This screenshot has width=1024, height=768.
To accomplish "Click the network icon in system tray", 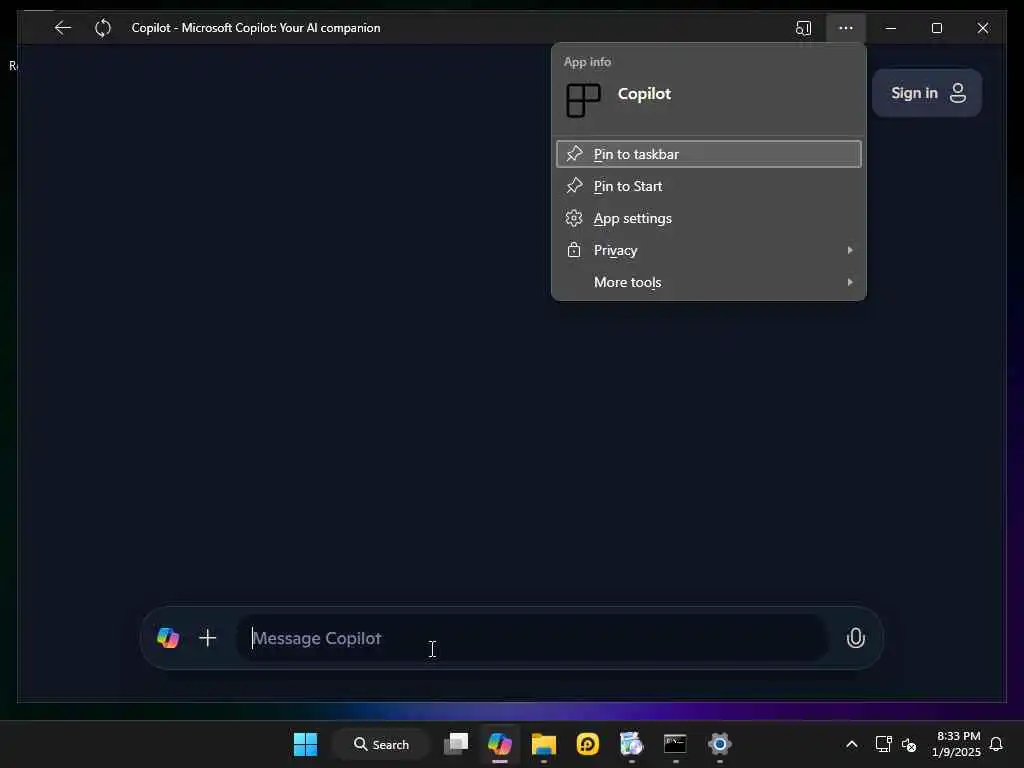I will (x=883, y=744).
